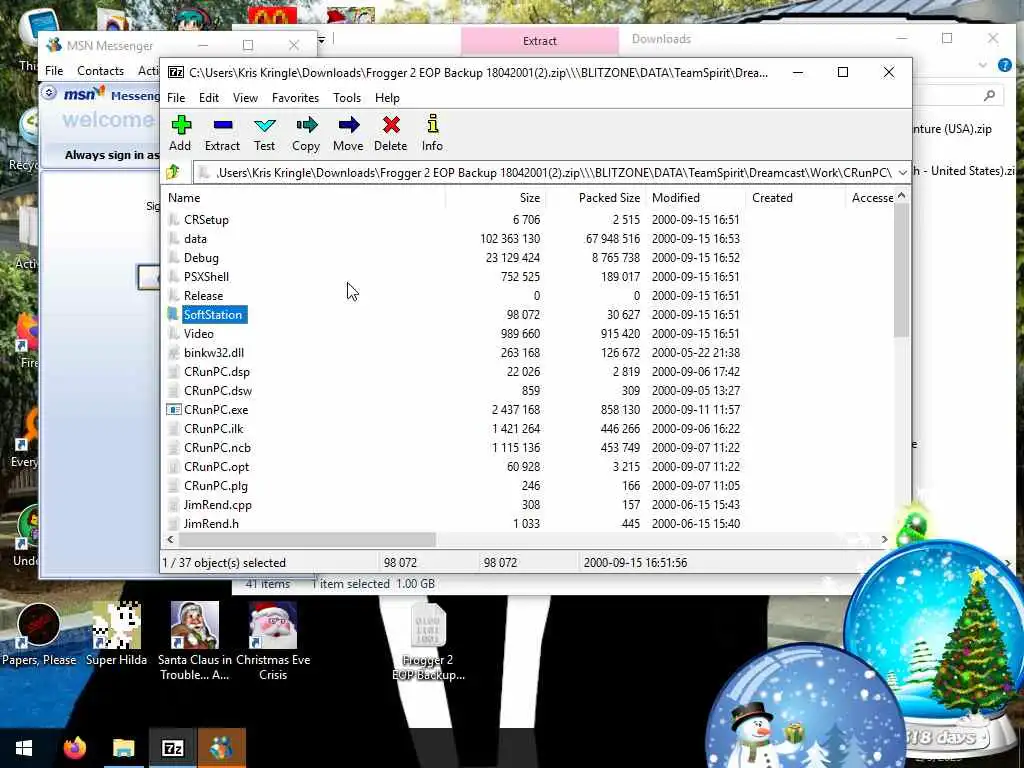Sort by Created column header
This screenshot has height=768, width=1024.
click(x=795, y=198)
